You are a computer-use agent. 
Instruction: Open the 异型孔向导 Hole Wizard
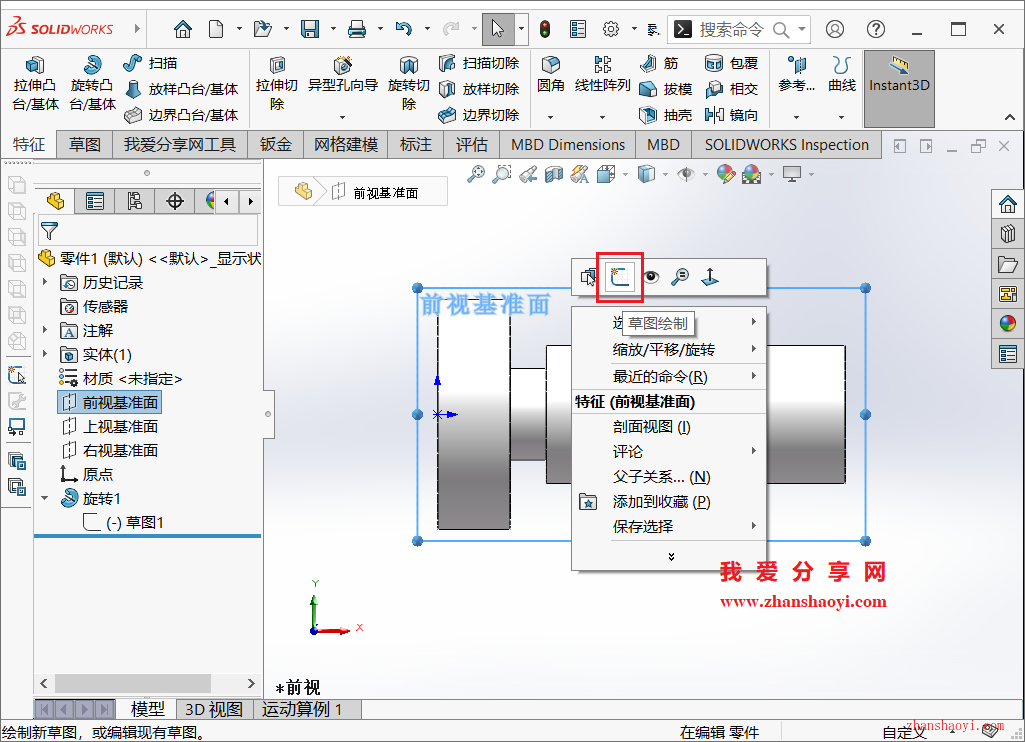point(340,78)
